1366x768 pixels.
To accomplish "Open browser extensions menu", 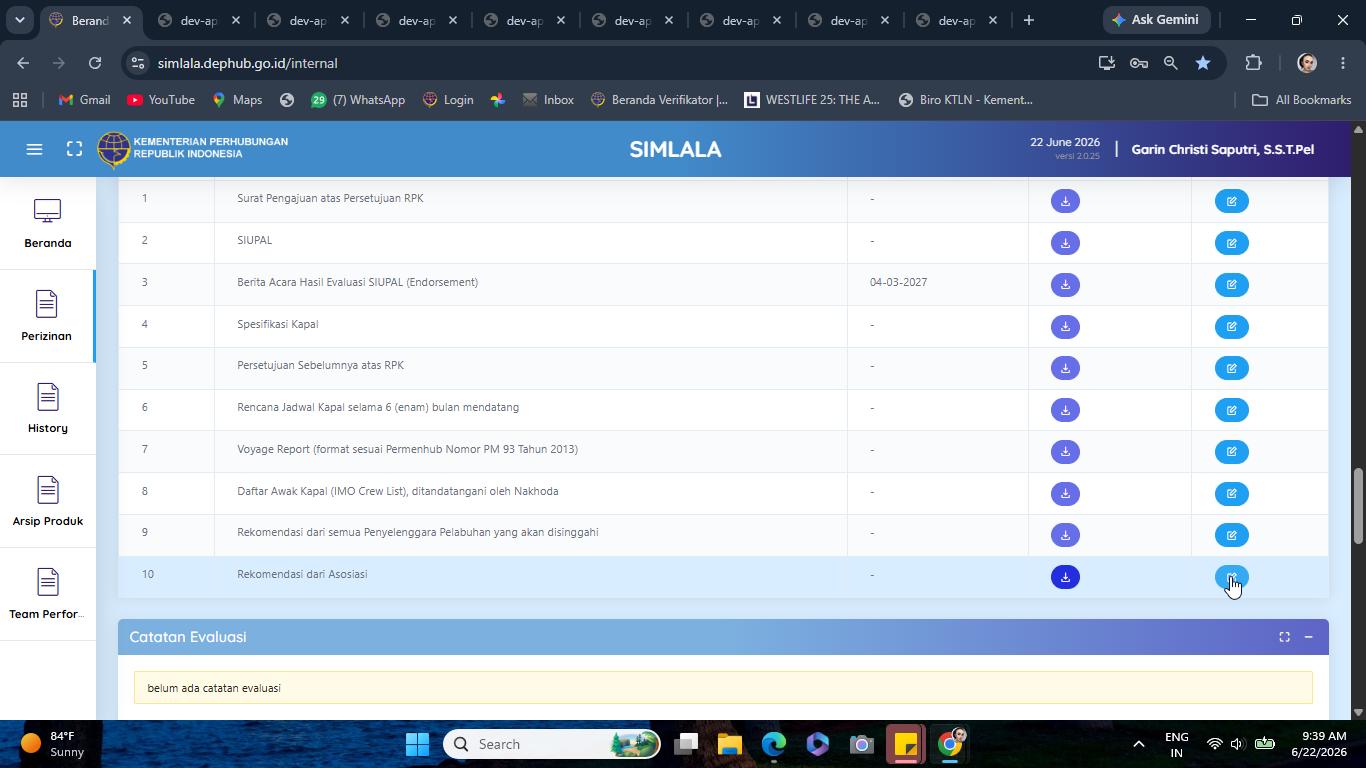I will coord(1253,63).
